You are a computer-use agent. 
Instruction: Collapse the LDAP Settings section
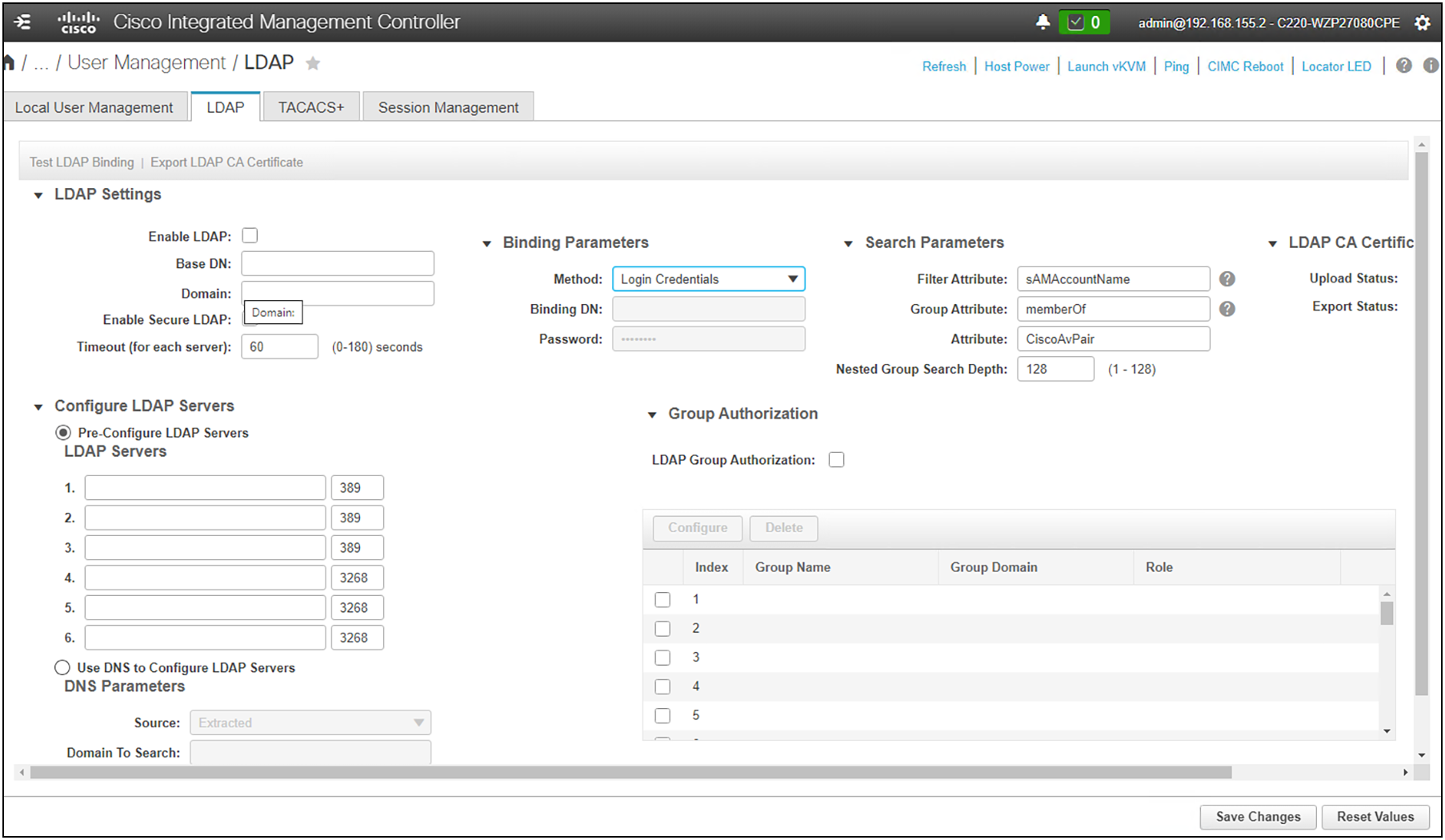click(38, 195)
